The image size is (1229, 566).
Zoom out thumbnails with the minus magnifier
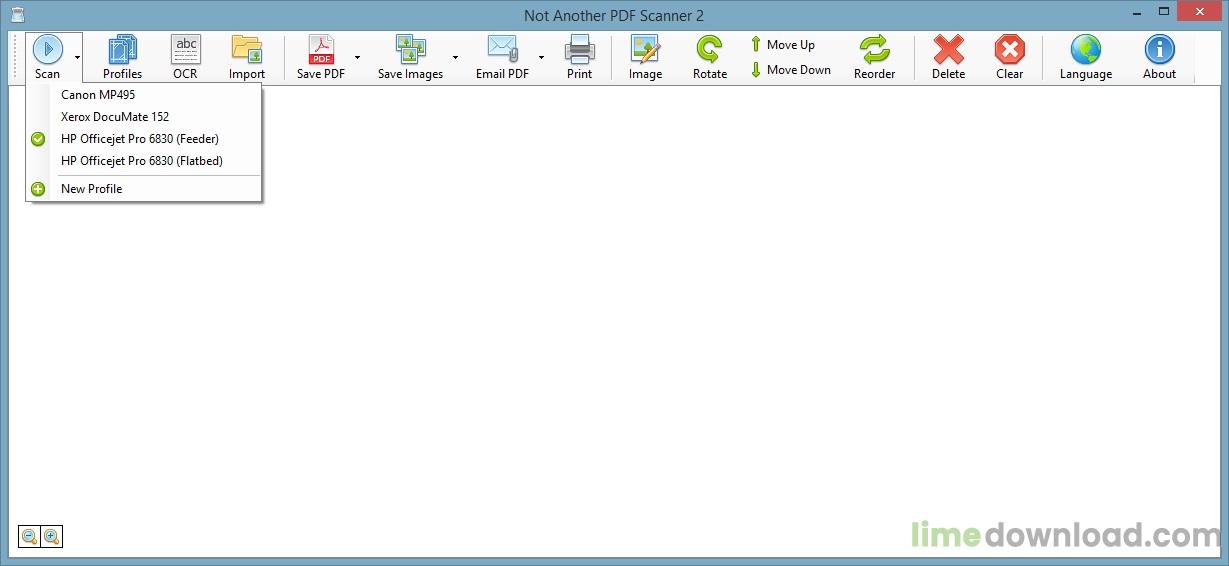(x=30, y=537)
